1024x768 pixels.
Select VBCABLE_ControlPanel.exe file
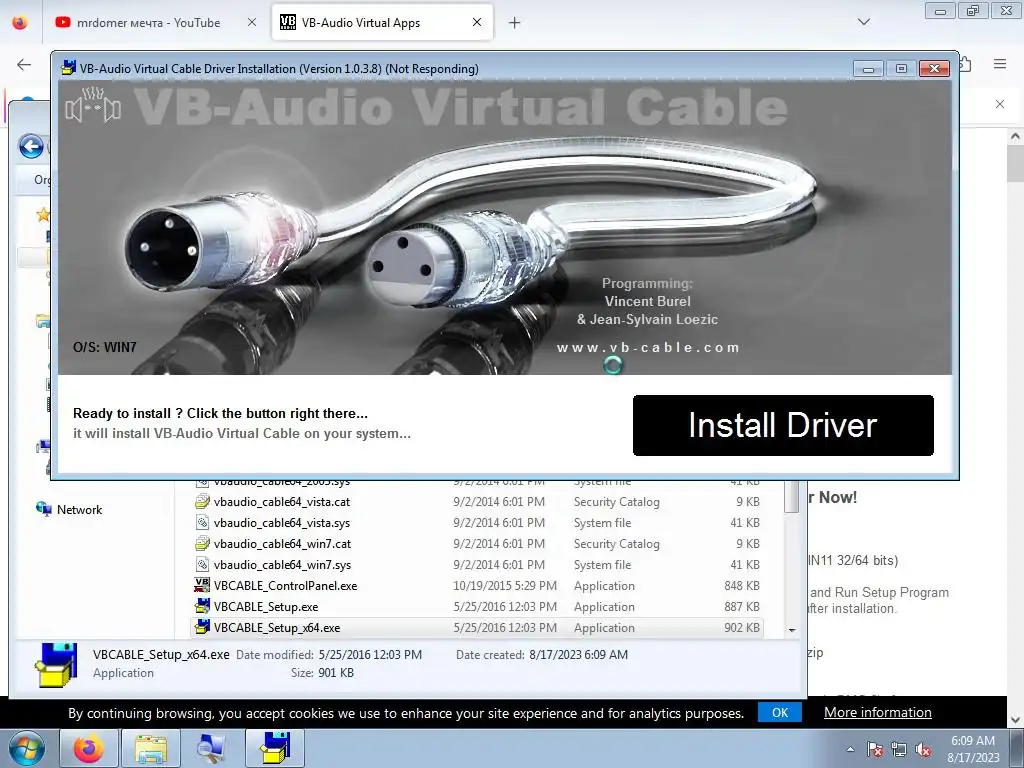pos(477,585)
